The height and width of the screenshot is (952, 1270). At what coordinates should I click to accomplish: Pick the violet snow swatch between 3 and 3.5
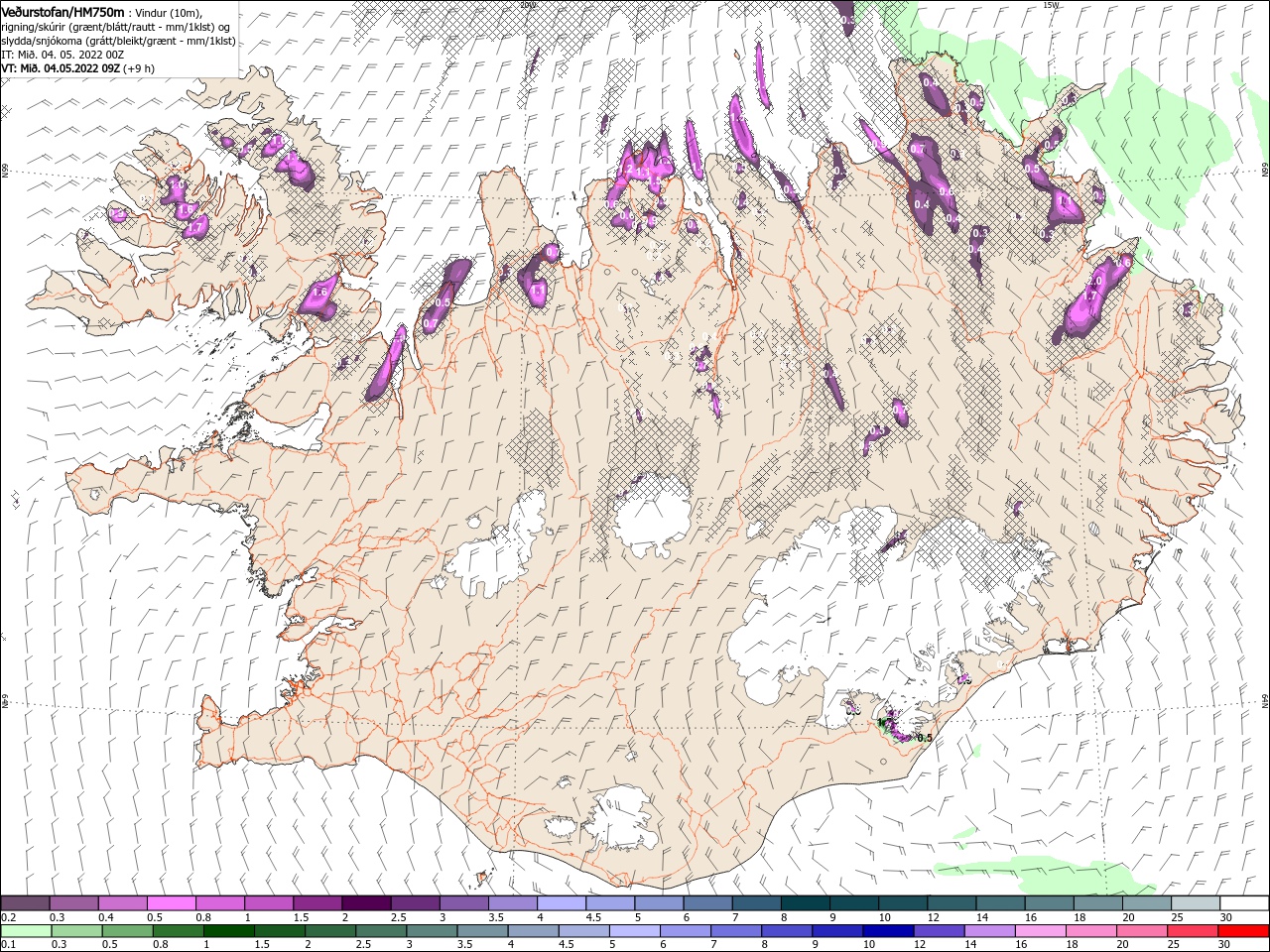pyautogui.click(x=463, y=903)
